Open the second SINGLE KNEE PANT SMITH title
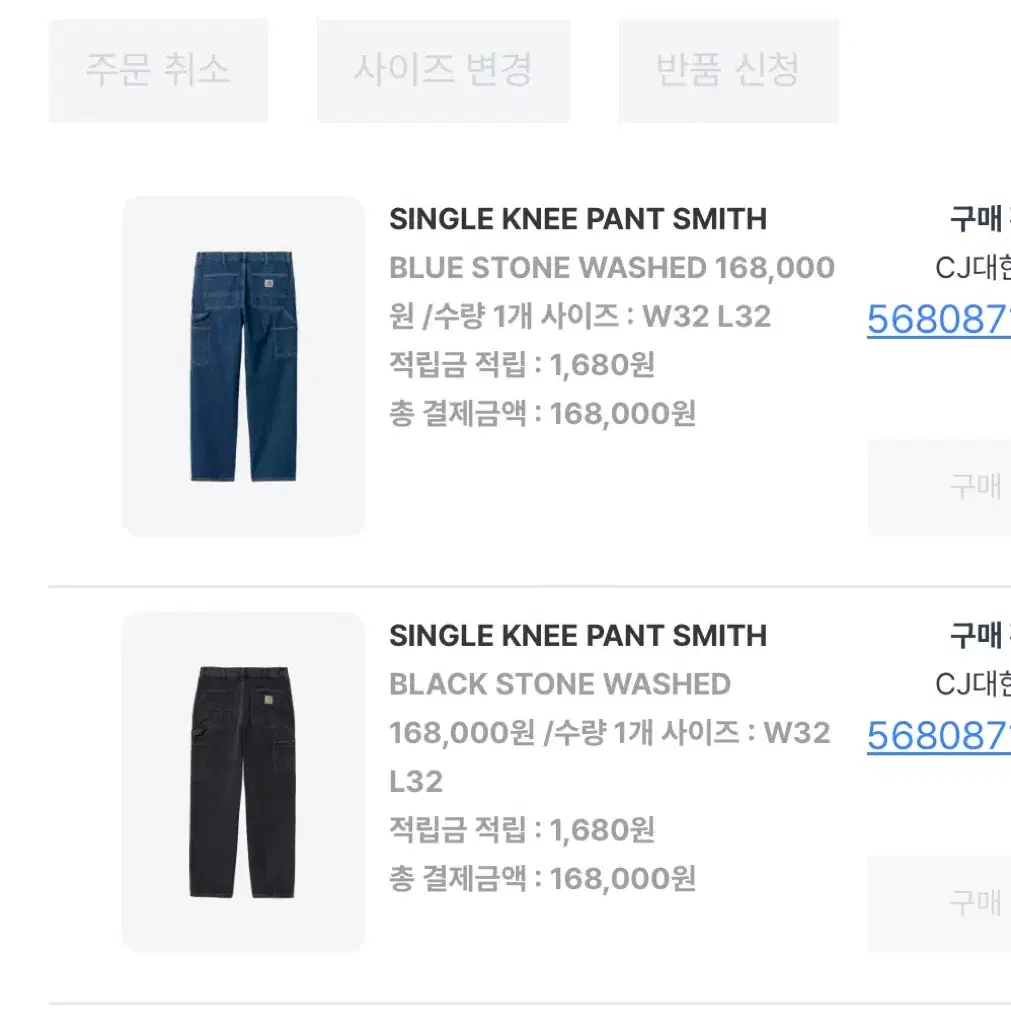This screenshot has width=1011, height=1011. click(578, 636)
